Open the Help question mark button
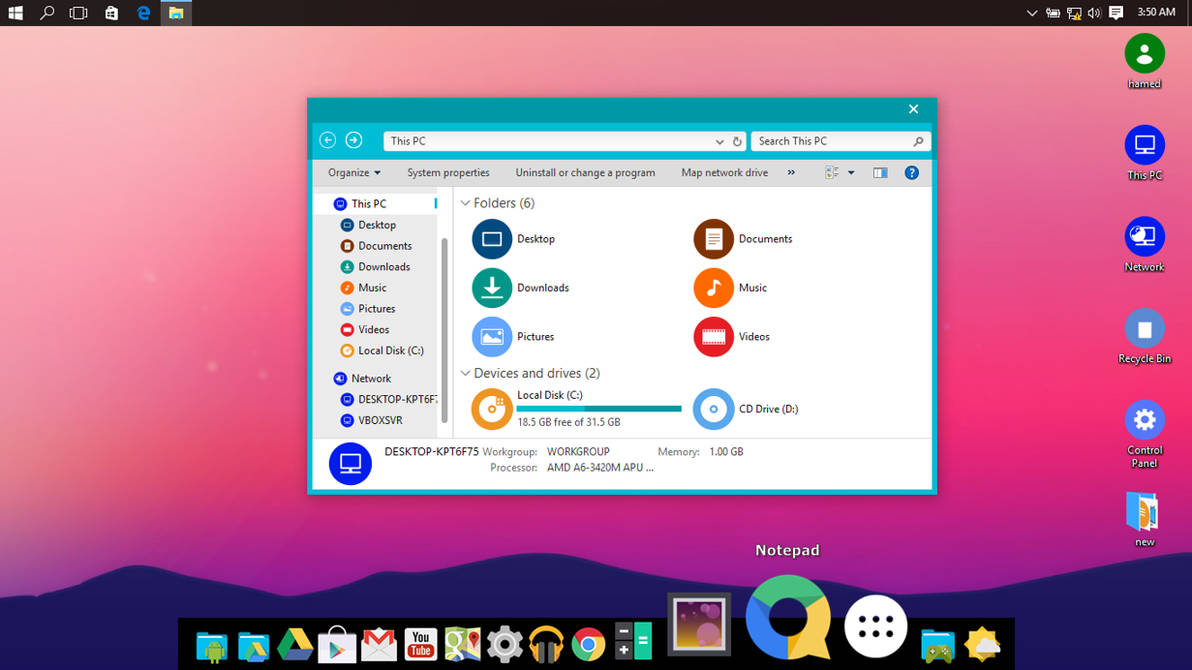Viewport: 1192px width, 670px height. (x=911, y=172)
